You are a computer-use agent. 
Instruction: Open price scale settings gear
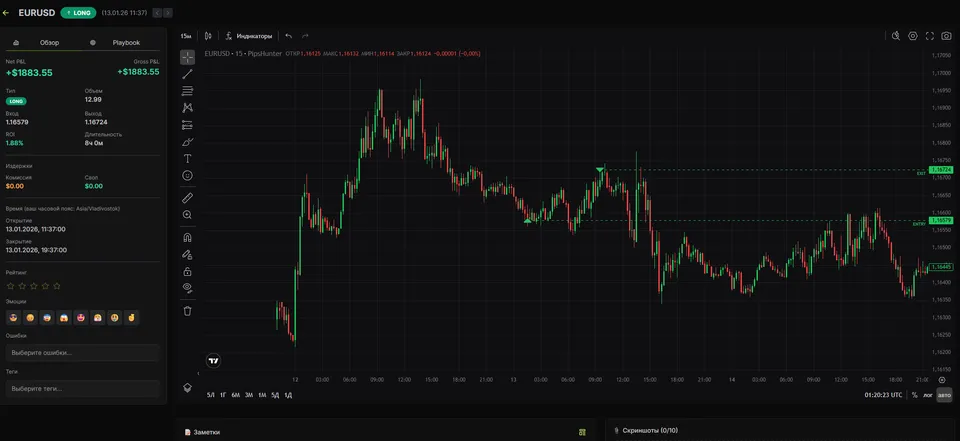pos(942,380)
